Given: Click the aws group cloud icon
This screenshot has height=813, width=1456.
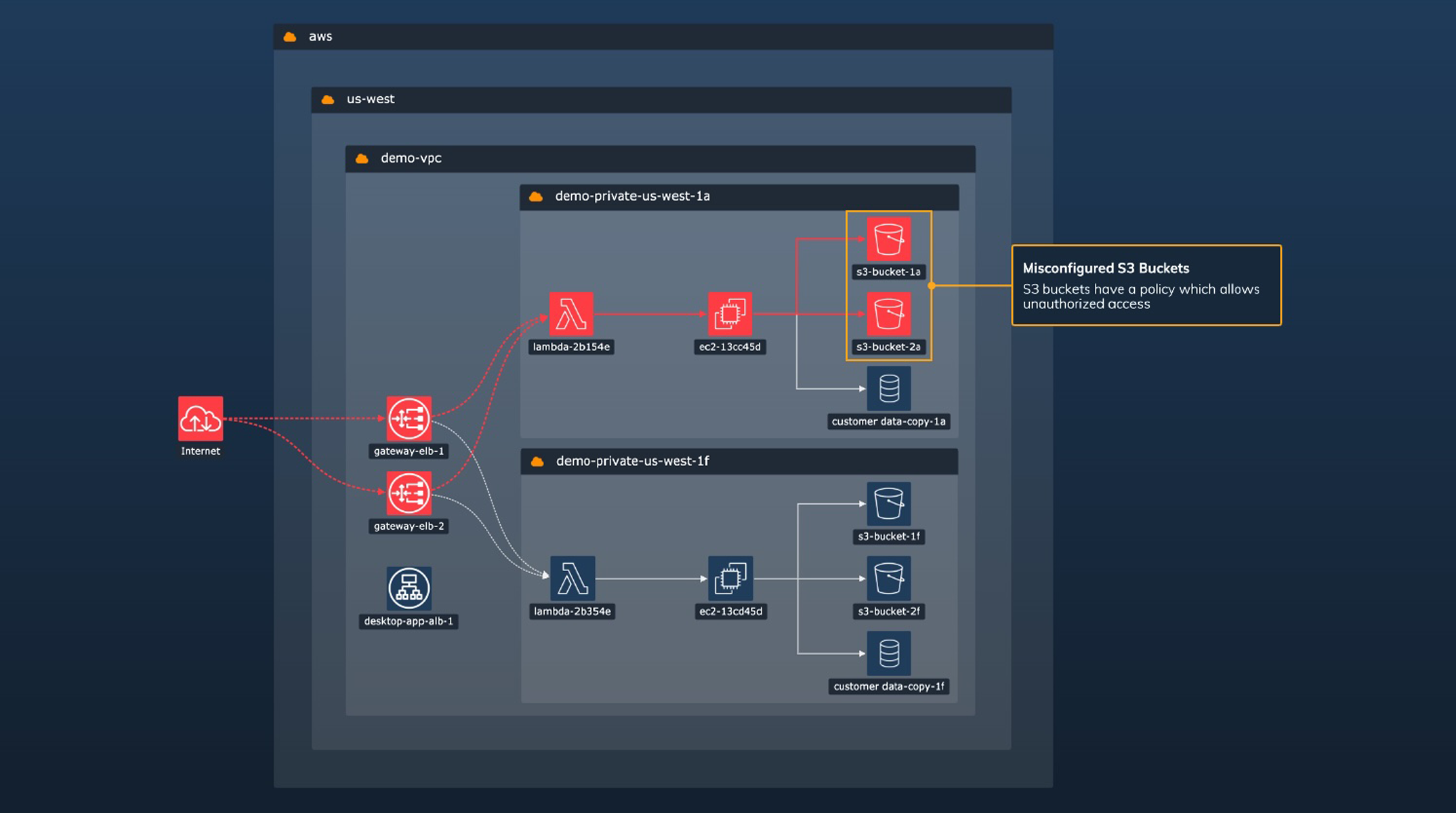Looking at the screenshot, I should 290,37.
